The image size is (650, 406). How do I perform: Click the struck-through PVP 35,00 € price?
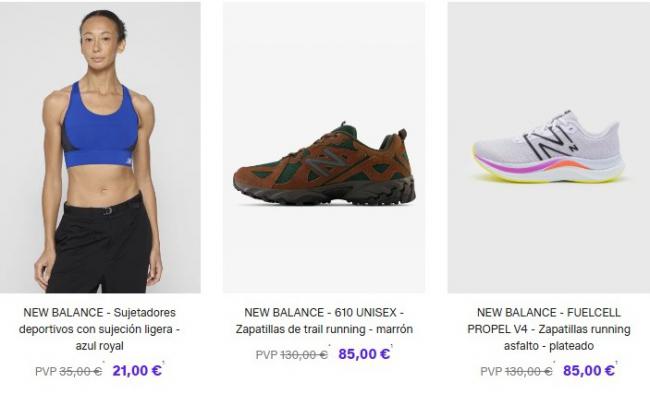pos(80,371)
